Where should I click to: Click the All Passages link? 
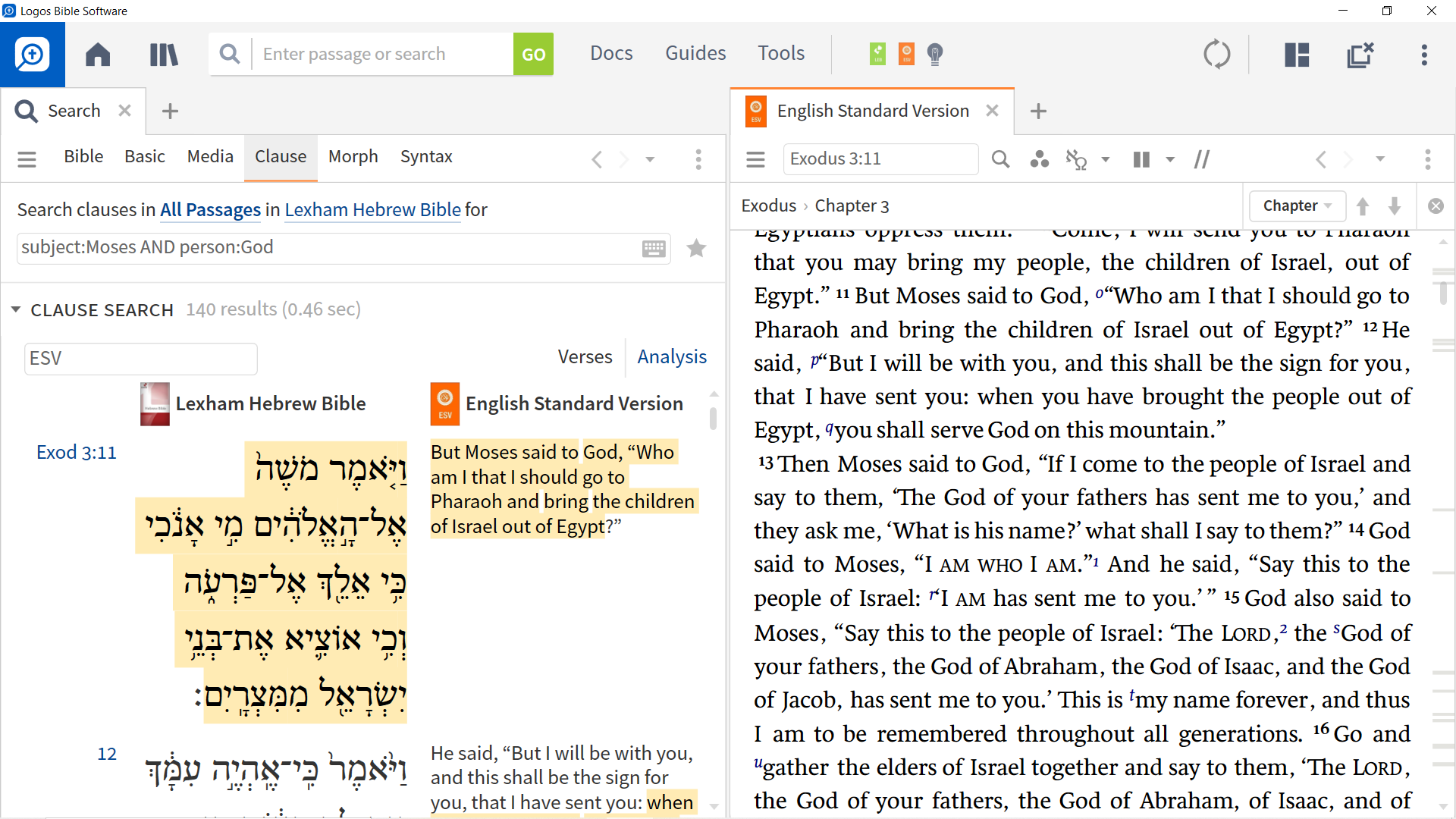coord(210,209)
